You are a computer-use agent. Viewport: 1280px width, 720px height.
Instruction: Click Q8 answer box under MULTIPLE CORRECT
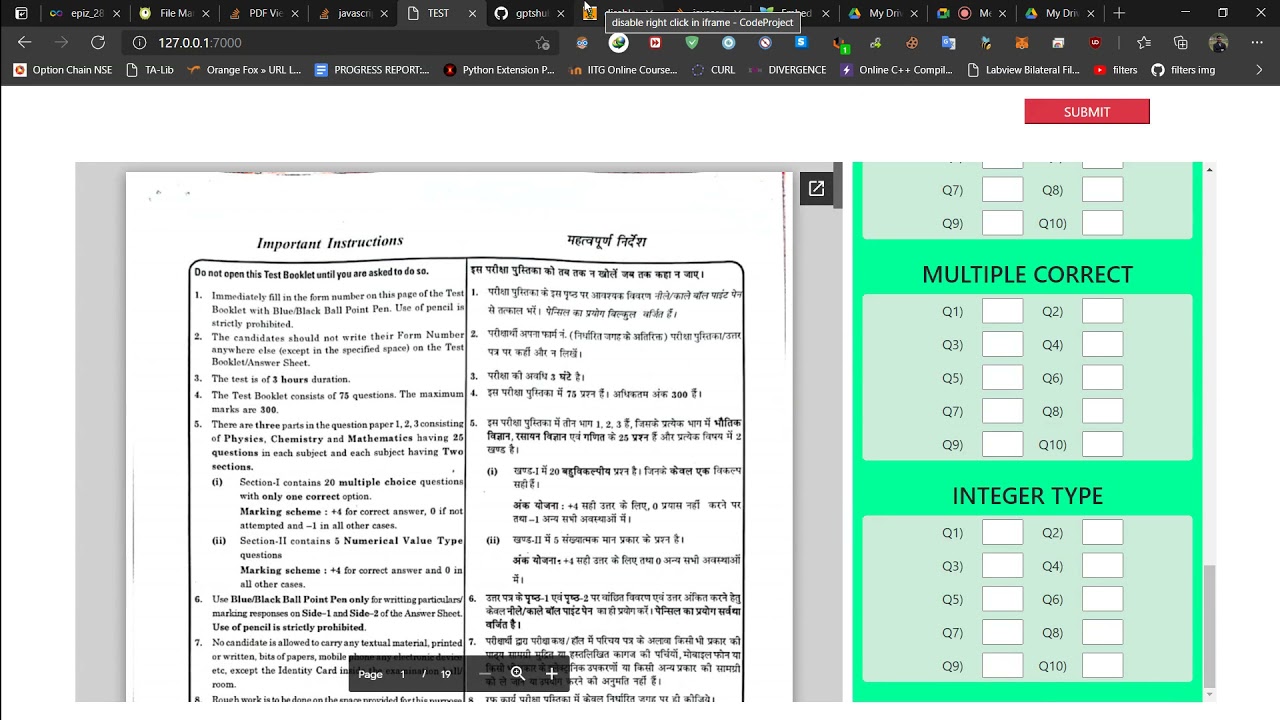pyautogui.click(x=1102, y=411)
